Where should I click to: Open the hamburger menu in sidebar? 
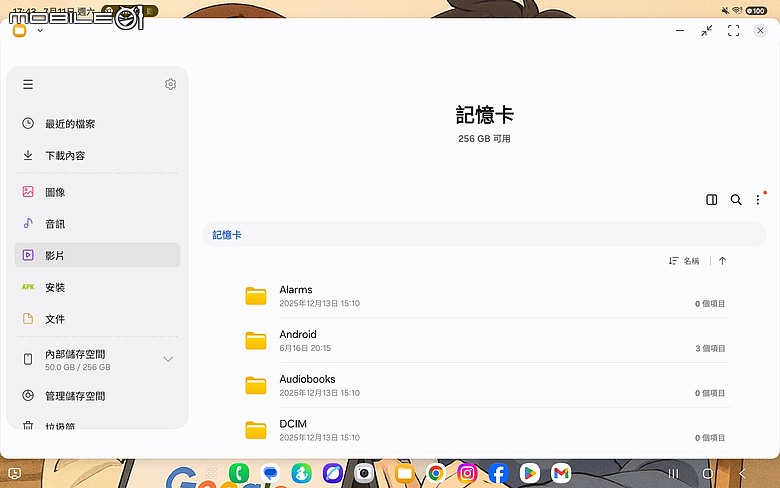click(28, 84)
